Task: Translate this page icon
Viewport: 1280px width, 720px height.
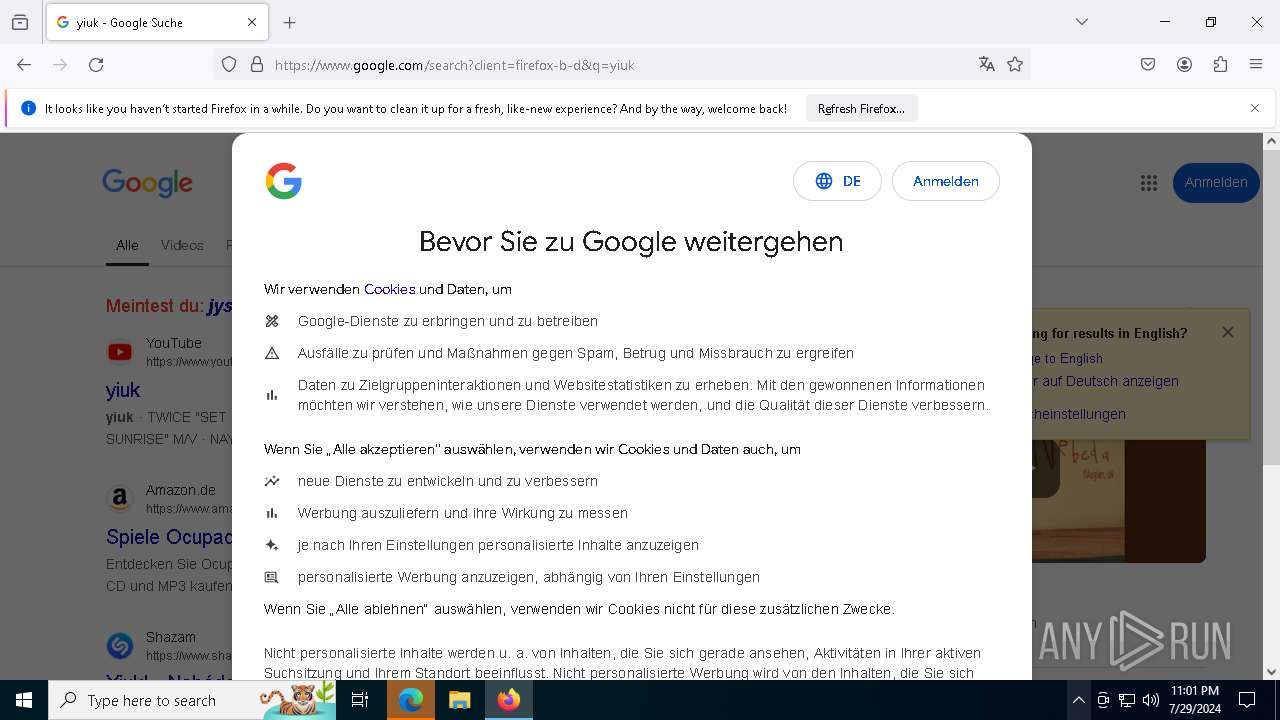Action: point(987,65)
